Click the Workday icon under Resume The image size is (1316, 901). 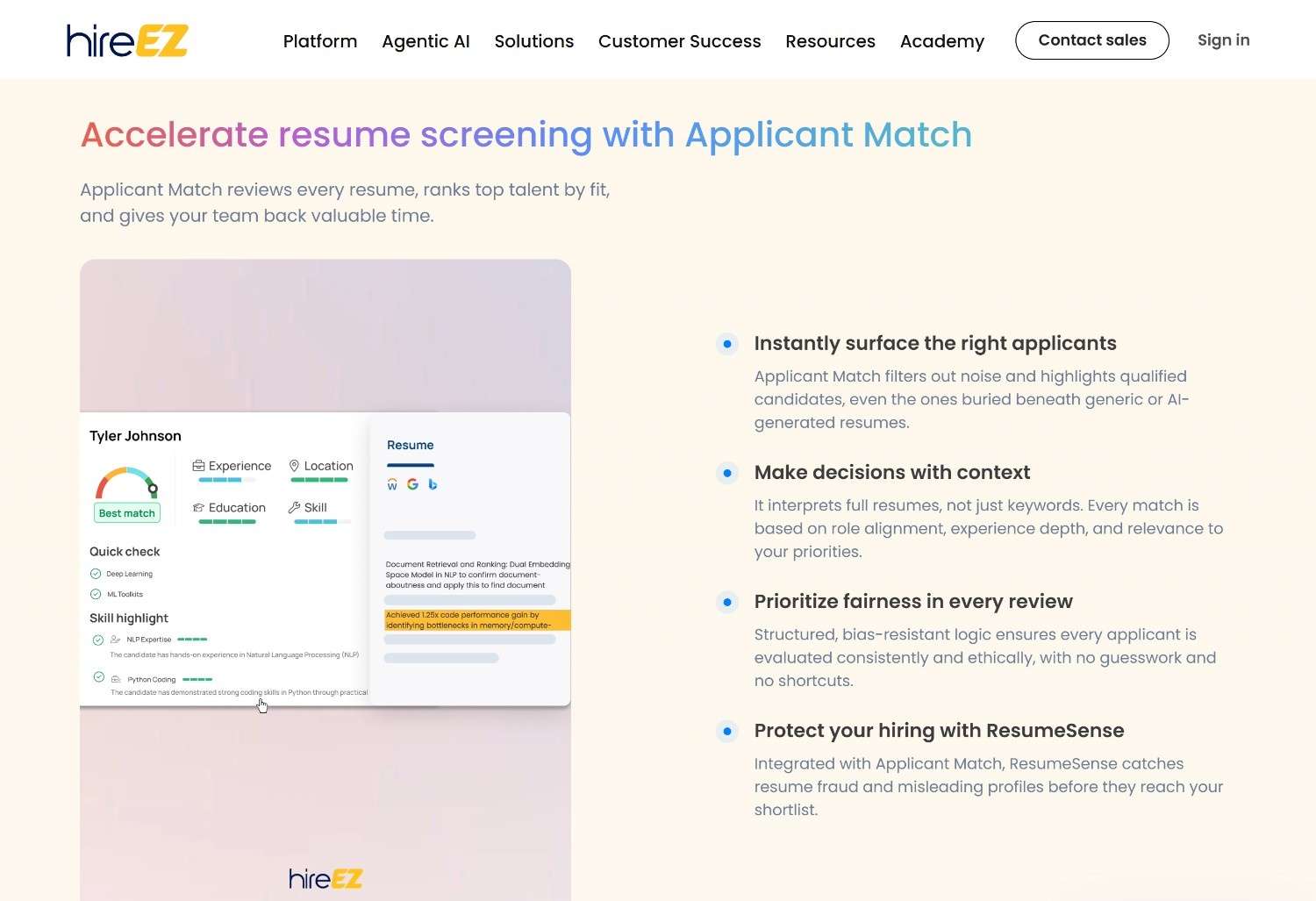point(392,484)
